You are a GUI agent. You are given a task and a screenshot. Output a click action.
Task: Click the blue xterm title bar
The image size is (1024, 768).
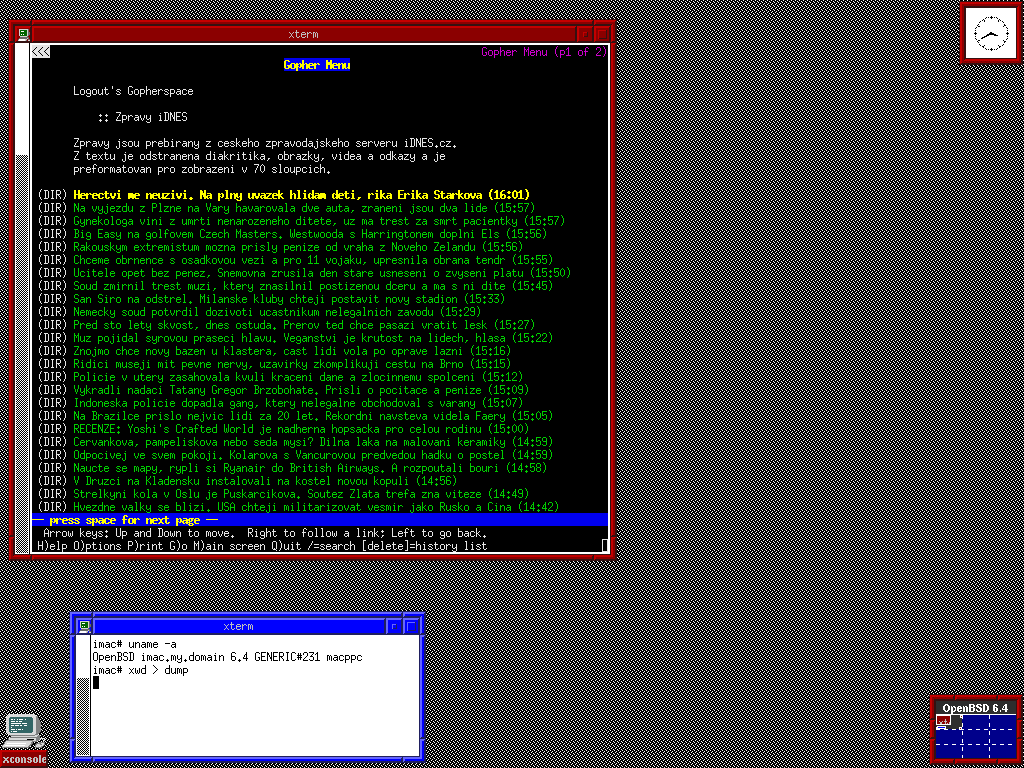pyautogui.click(x=238, y=626)
